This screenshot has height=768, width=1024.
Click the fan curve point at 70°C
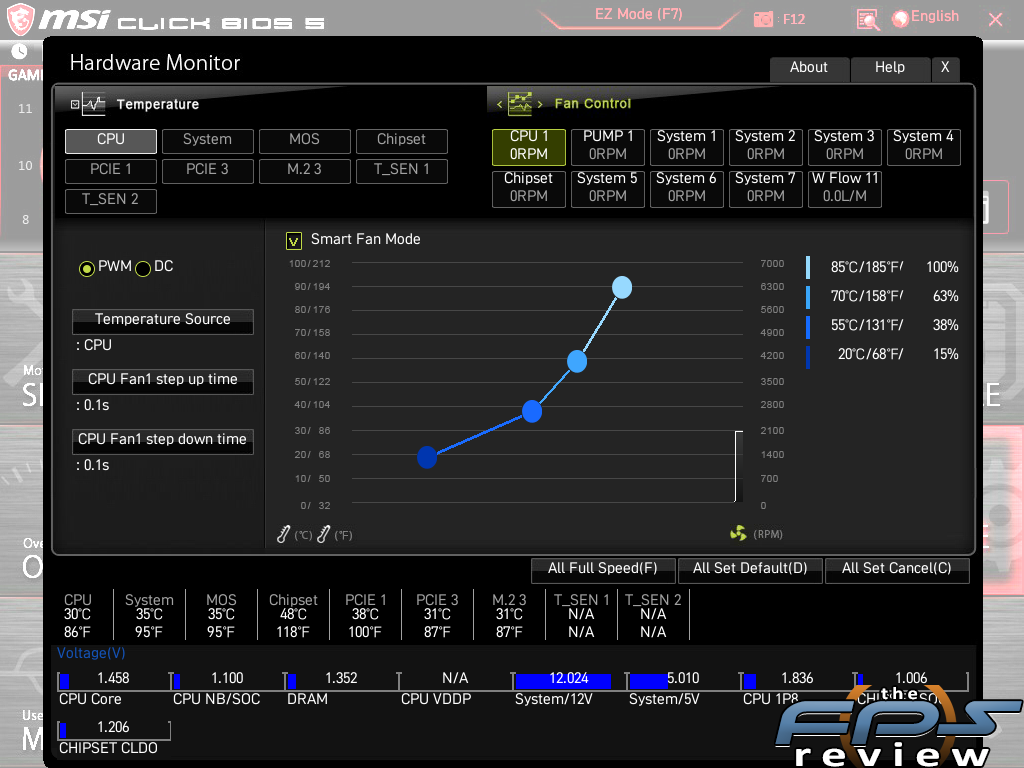[577, 361]
